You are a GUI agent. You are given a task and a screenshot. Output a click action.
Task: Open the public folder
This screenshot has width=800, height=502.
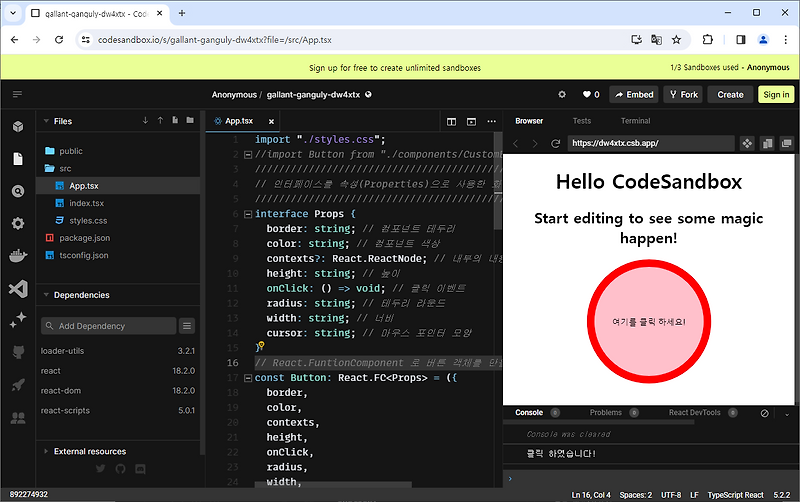(70, 151)
